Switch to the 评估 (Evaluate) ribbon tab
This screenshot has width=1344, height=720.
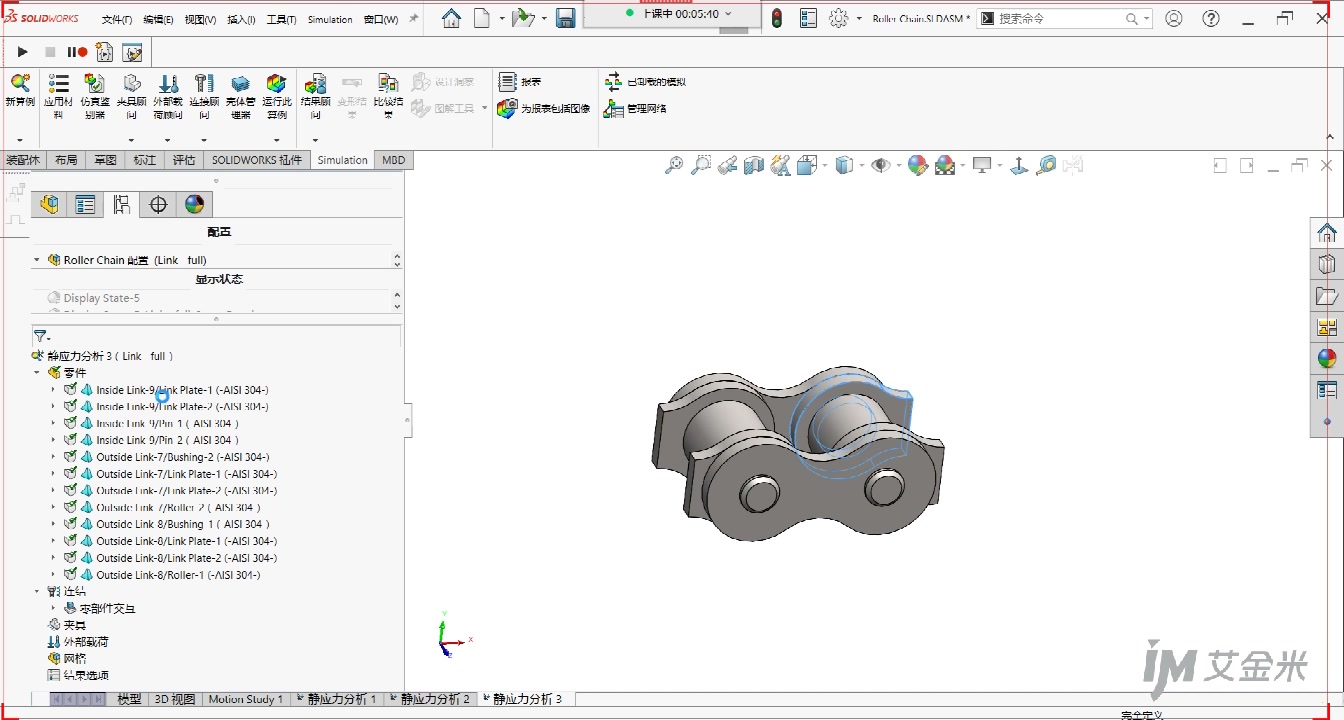pos(184,160)
